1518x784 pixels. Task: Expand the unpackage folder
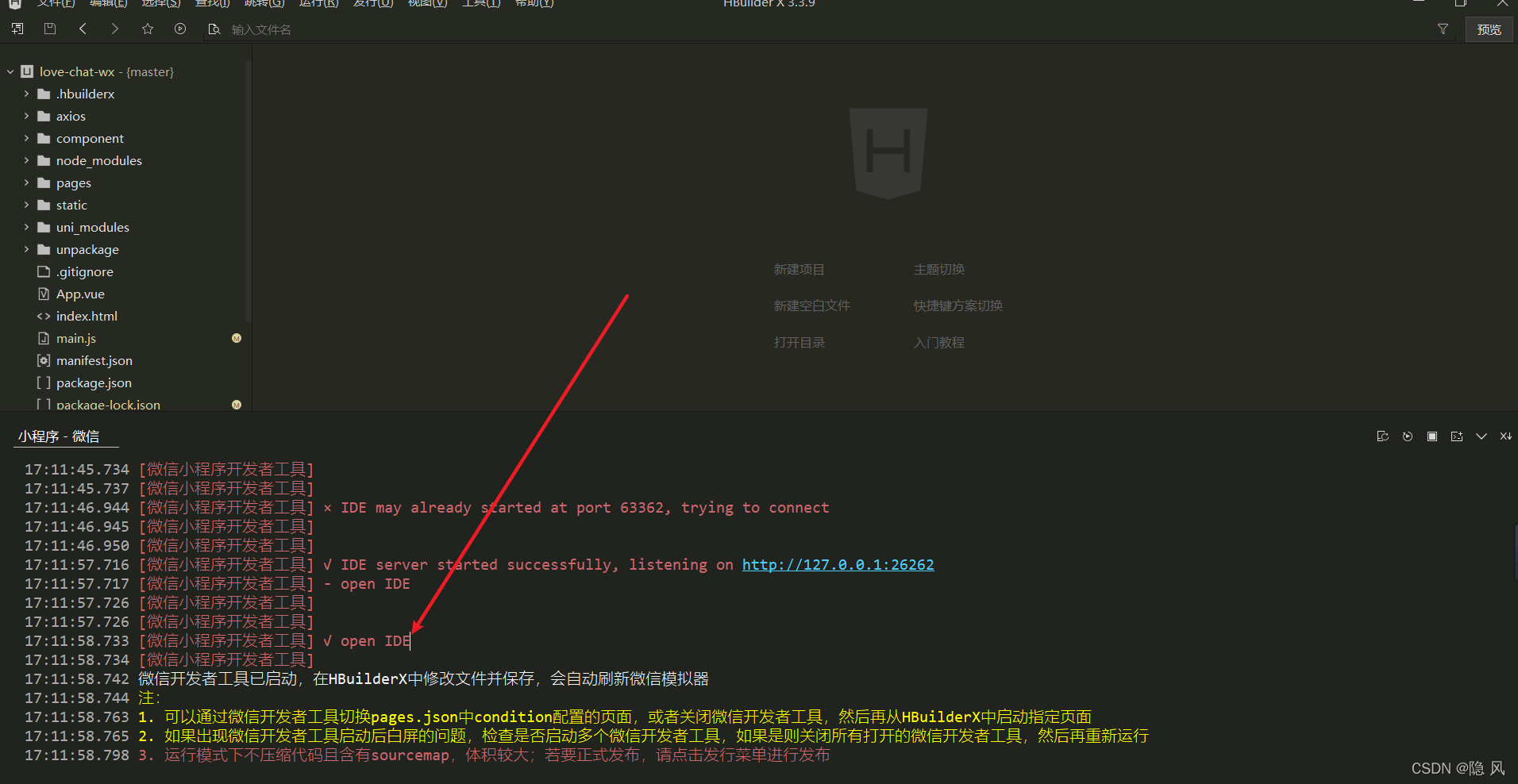[26, 249]
